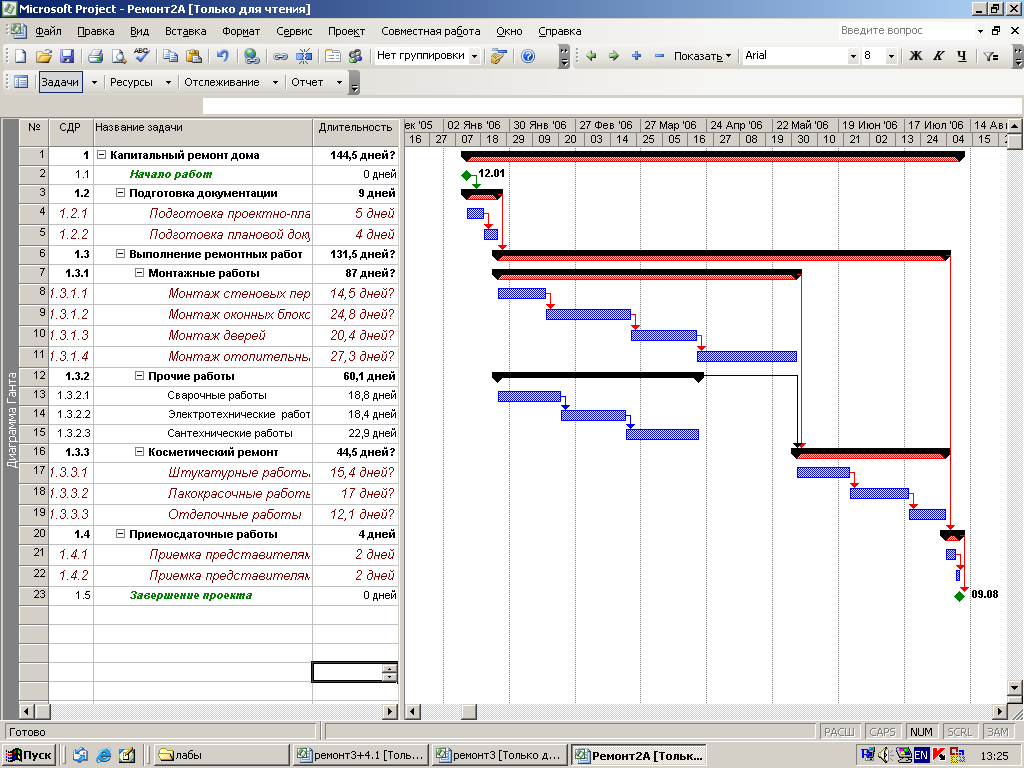Indent task with right green arrow
Viewport: 1024px width, 768px height.
tap(614, 56)
